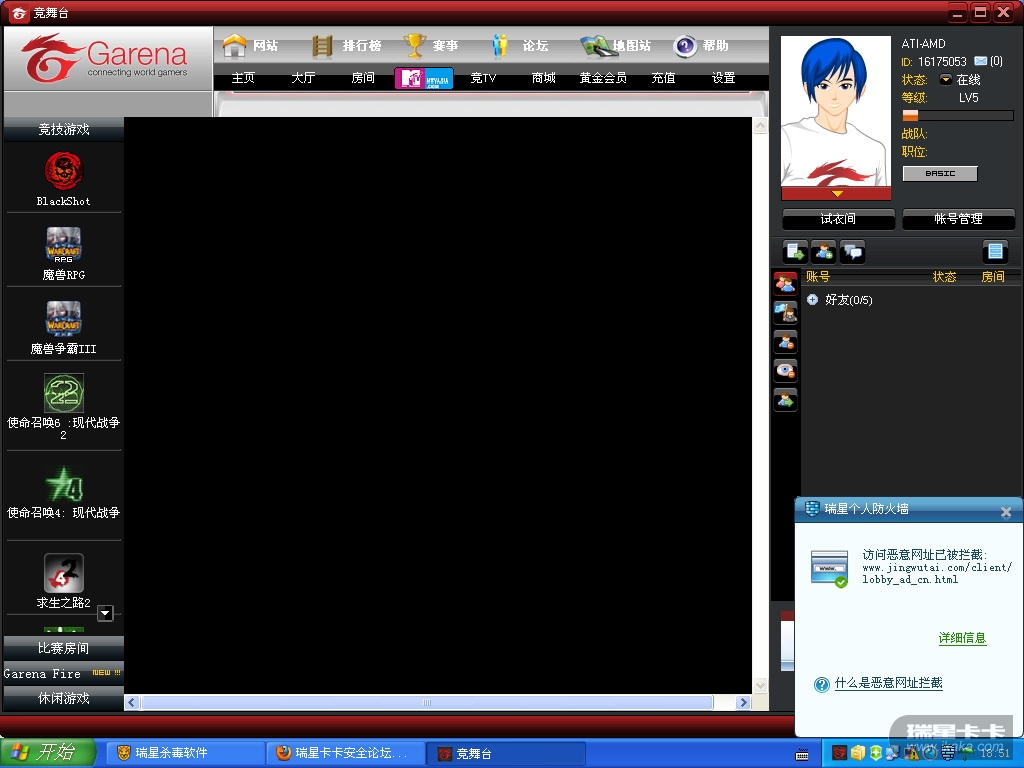Open the 地图站 map site
The width and height of the screenshot is (1024, 768).
(615, 45)
